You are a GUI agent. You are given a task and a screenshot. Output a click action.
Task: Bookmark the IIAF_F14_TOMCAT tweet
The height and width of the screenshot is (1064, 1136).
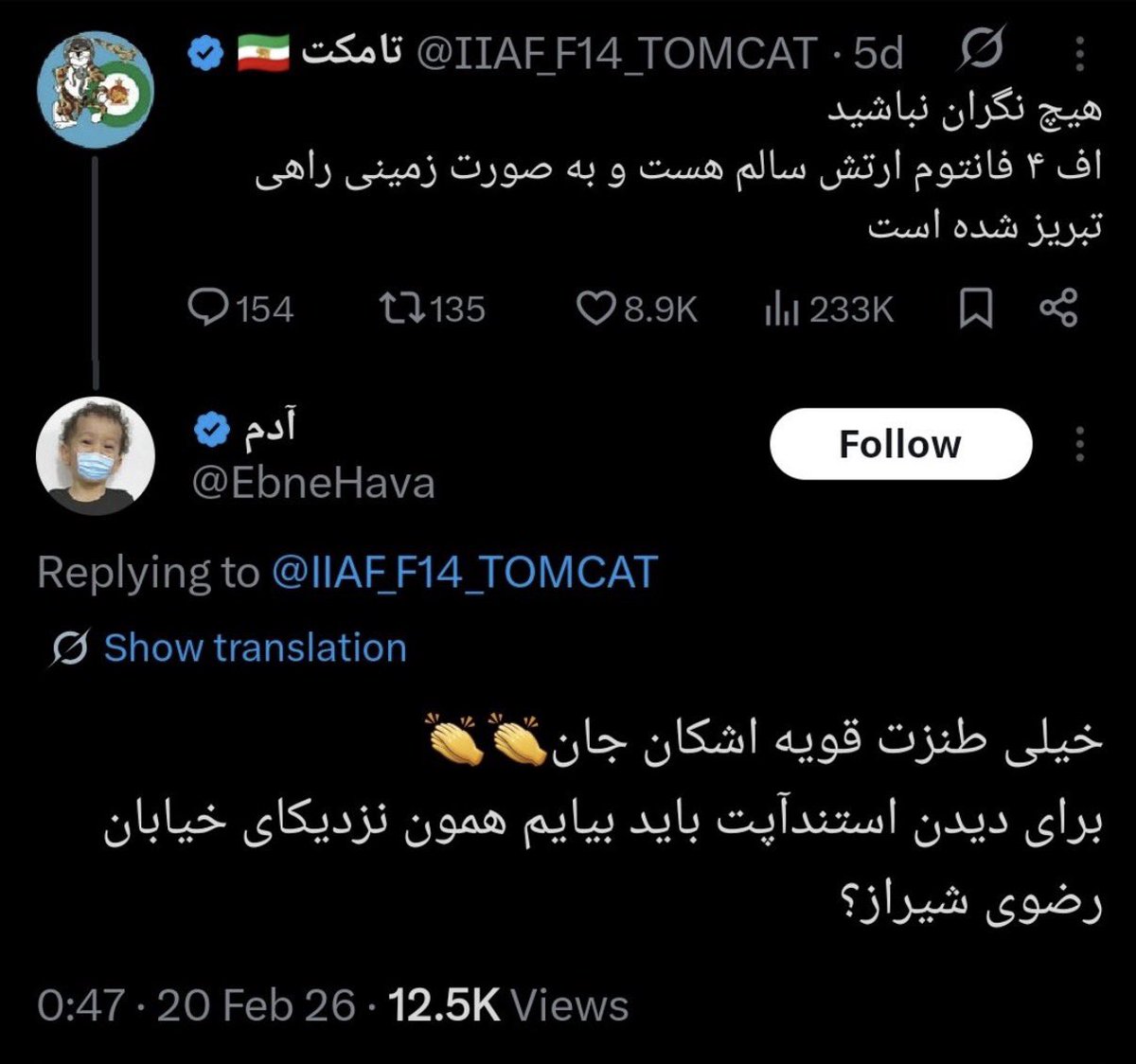(976, 309)
